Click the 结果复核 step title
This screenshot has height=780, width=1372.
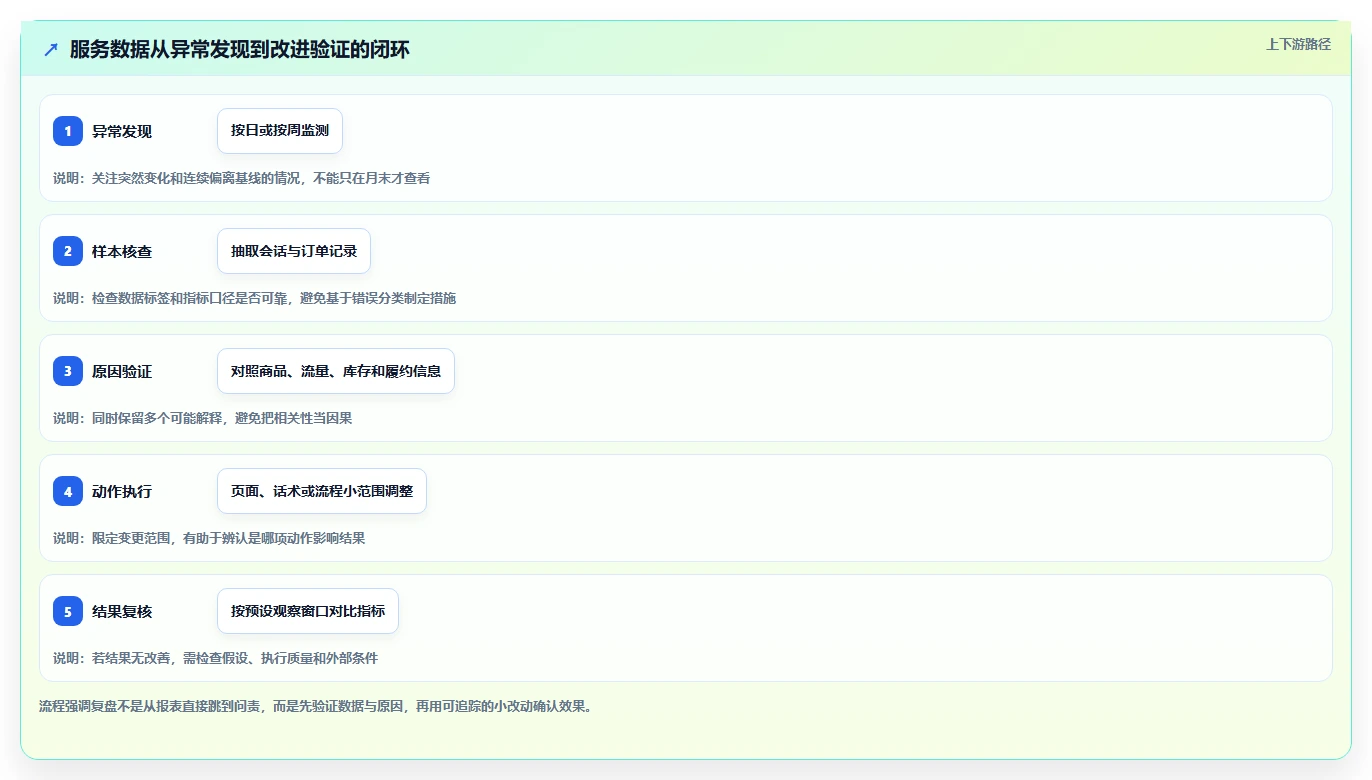[x=122, y=611]
